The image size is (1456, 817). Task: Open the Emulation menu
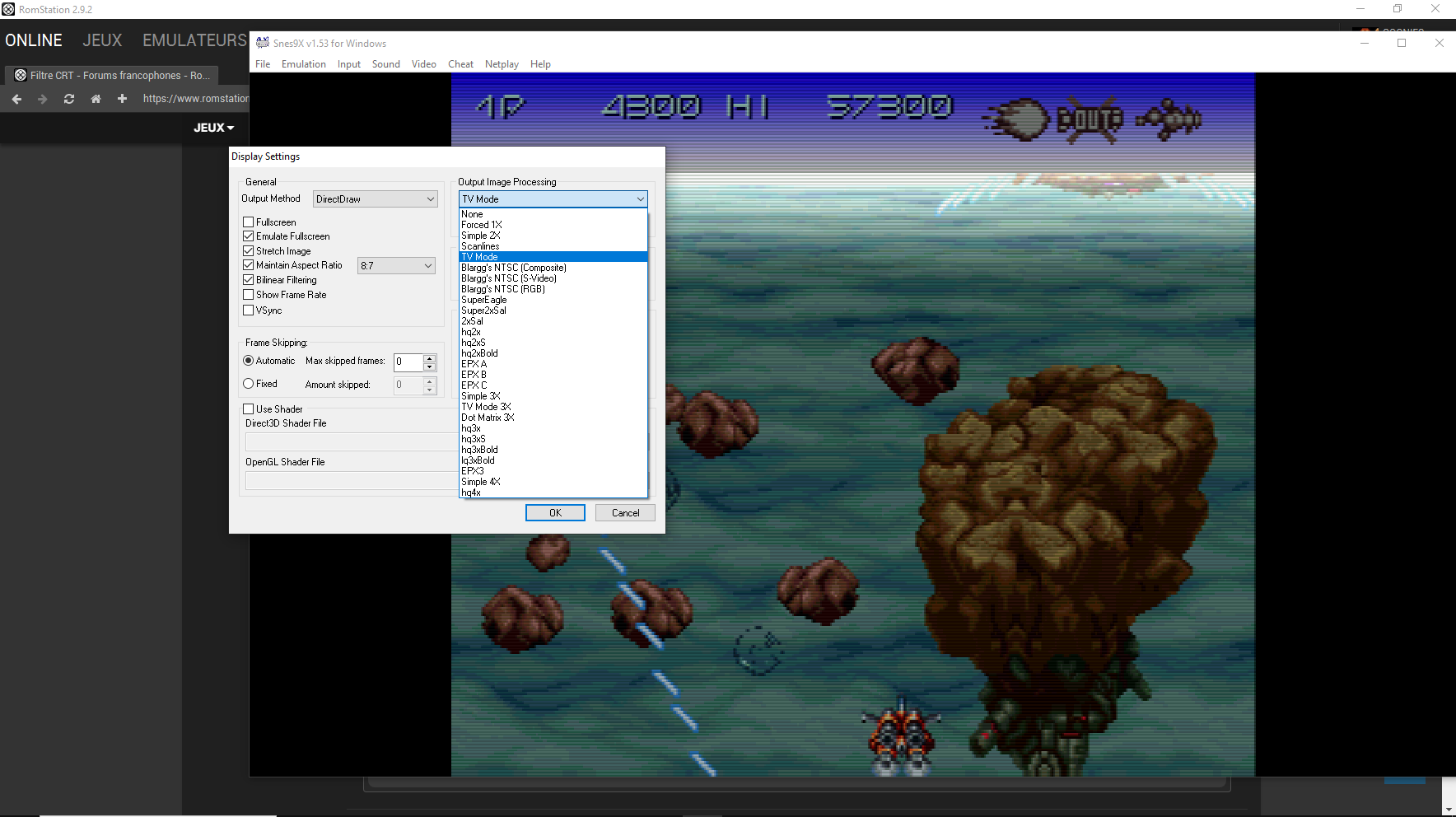304,64
